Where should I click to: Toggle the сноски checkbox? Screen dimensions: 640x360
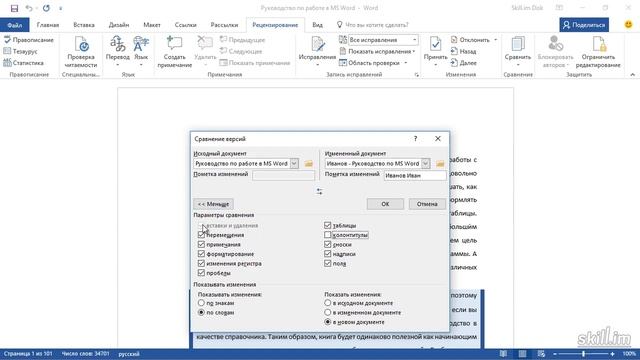(x=327, y=244)
